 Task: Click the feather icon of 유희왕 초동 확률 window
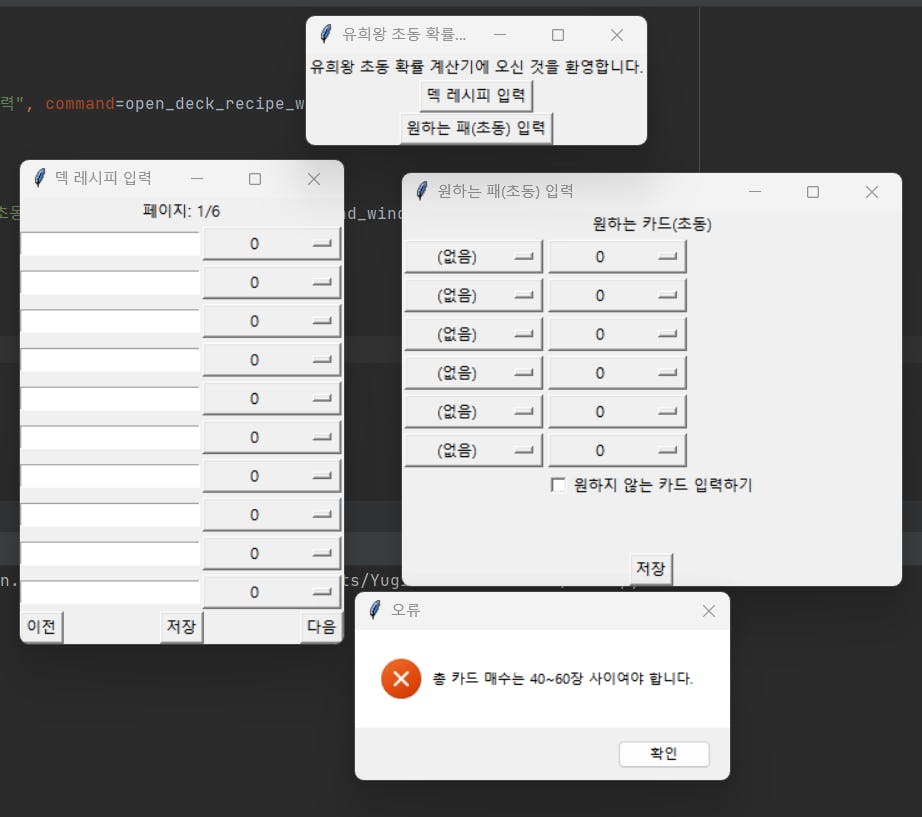click(325, 34)
